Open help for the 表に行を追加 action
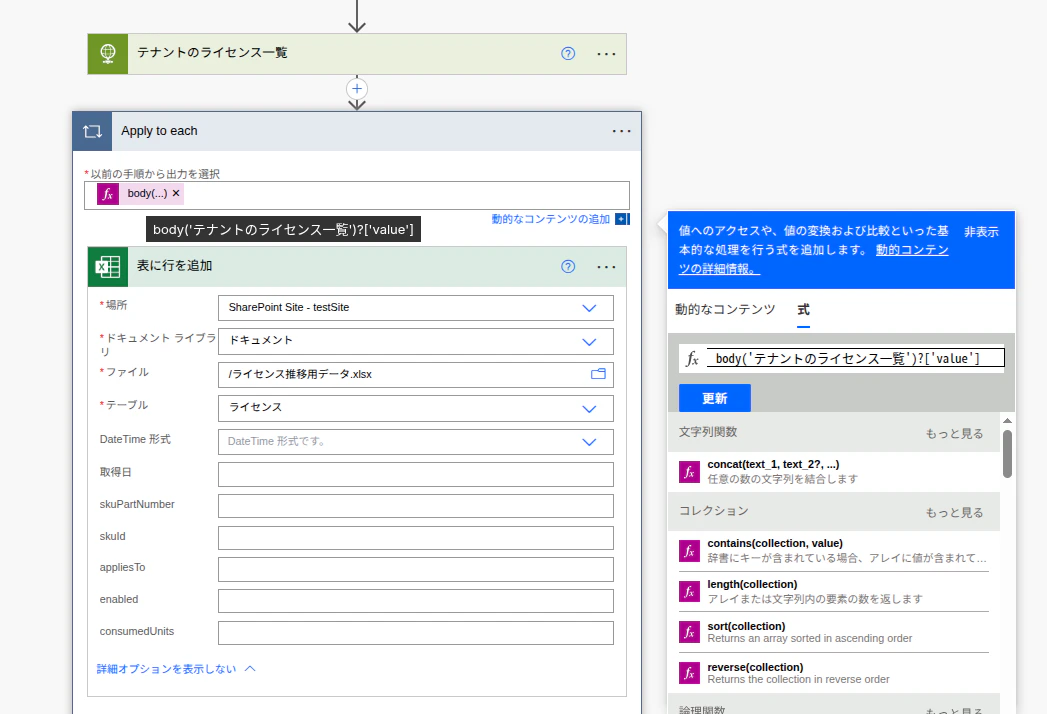Image resolution: width=1047 pixels, height=714 pixels. click(x=568, y=266)
